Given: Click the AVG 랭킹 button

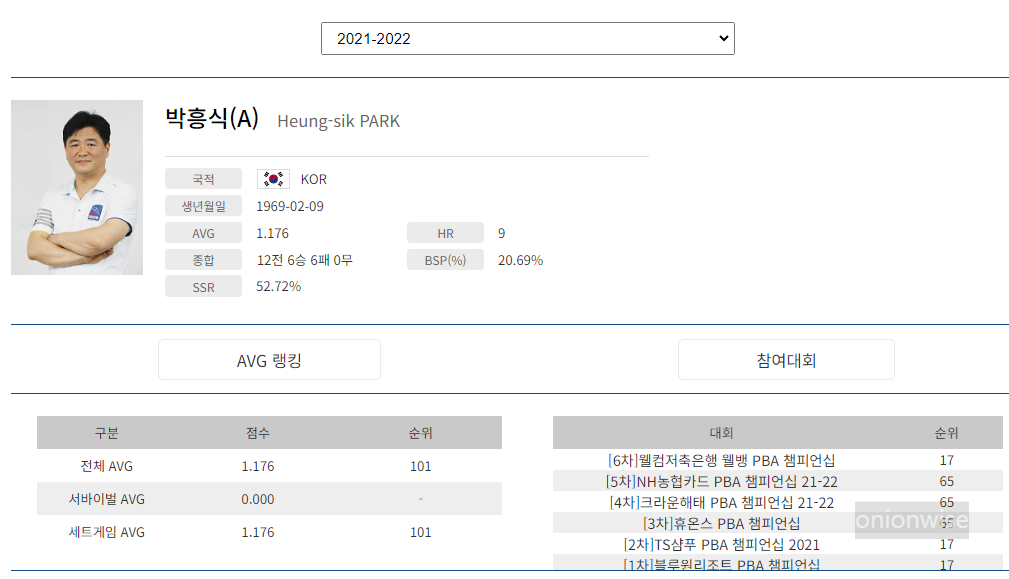Looking at the screenshot, I should 268,359.
